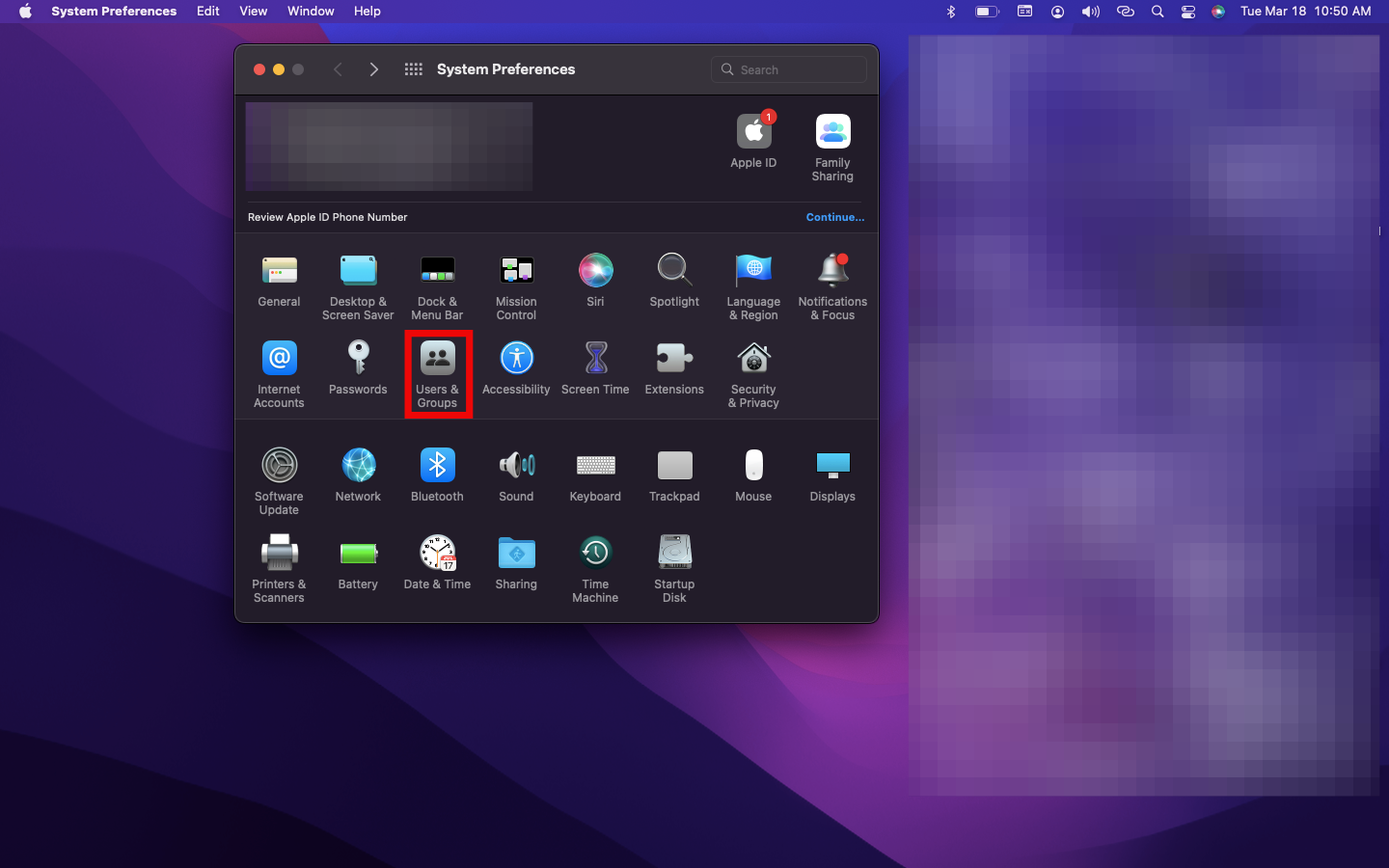Open Desktop & Screen Saver preferences
The height and width of the screenshot is (868, 1389).
tap(358, 286)
